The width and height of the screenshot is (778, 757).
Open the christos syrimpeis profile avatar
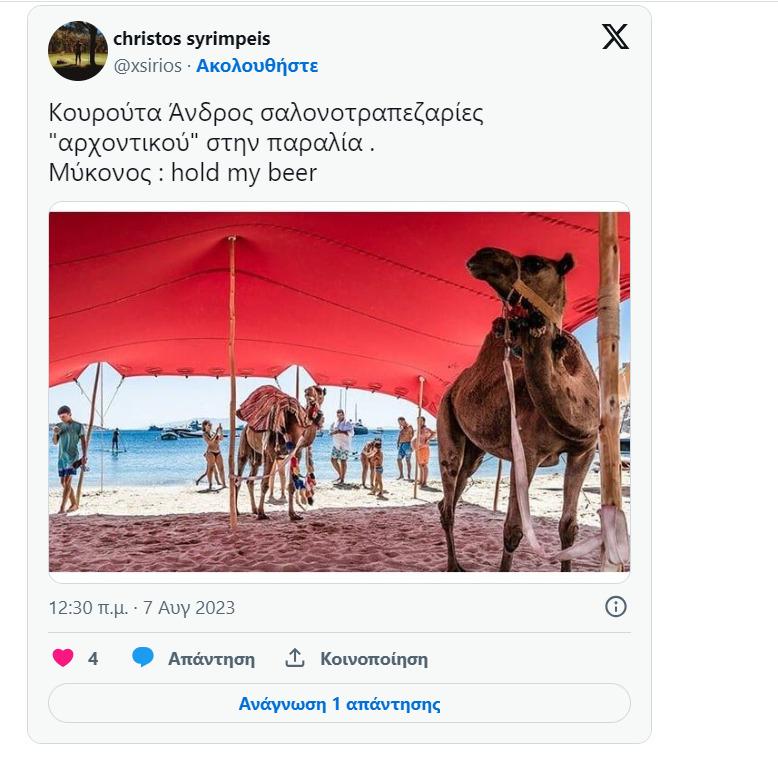(x=78, y=51)
